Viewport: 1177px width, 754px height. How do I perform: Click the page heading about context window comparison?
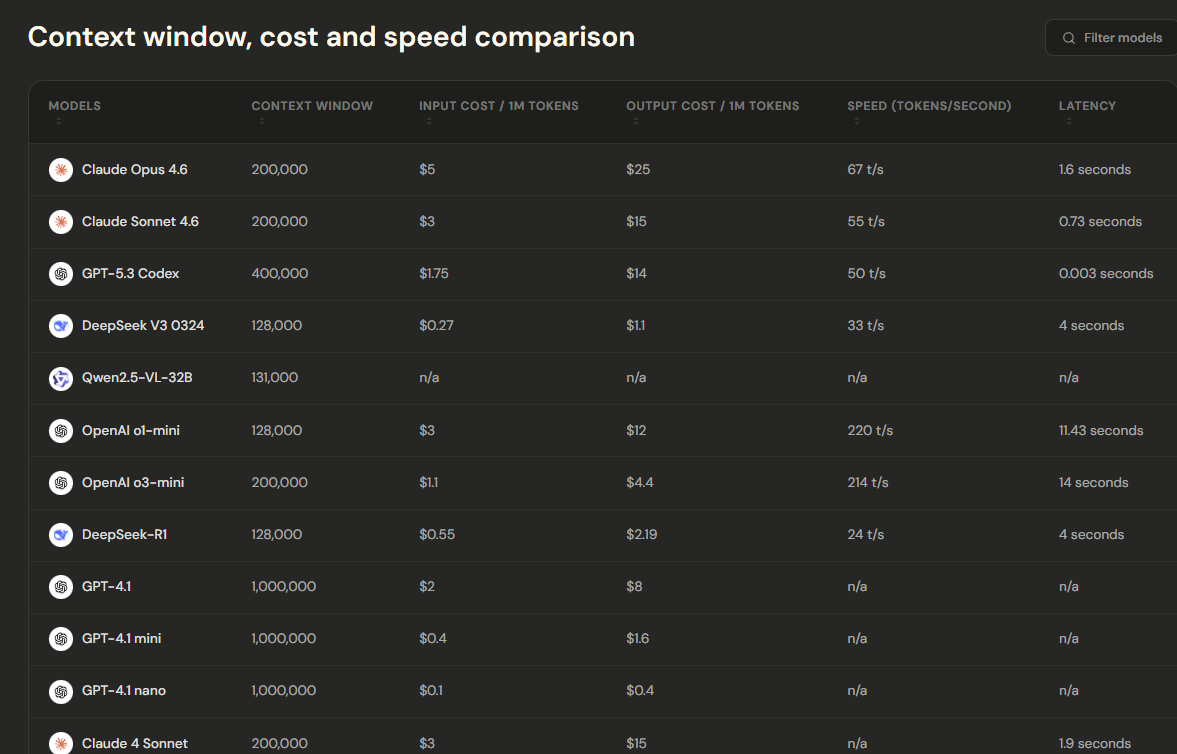[331, 37]
